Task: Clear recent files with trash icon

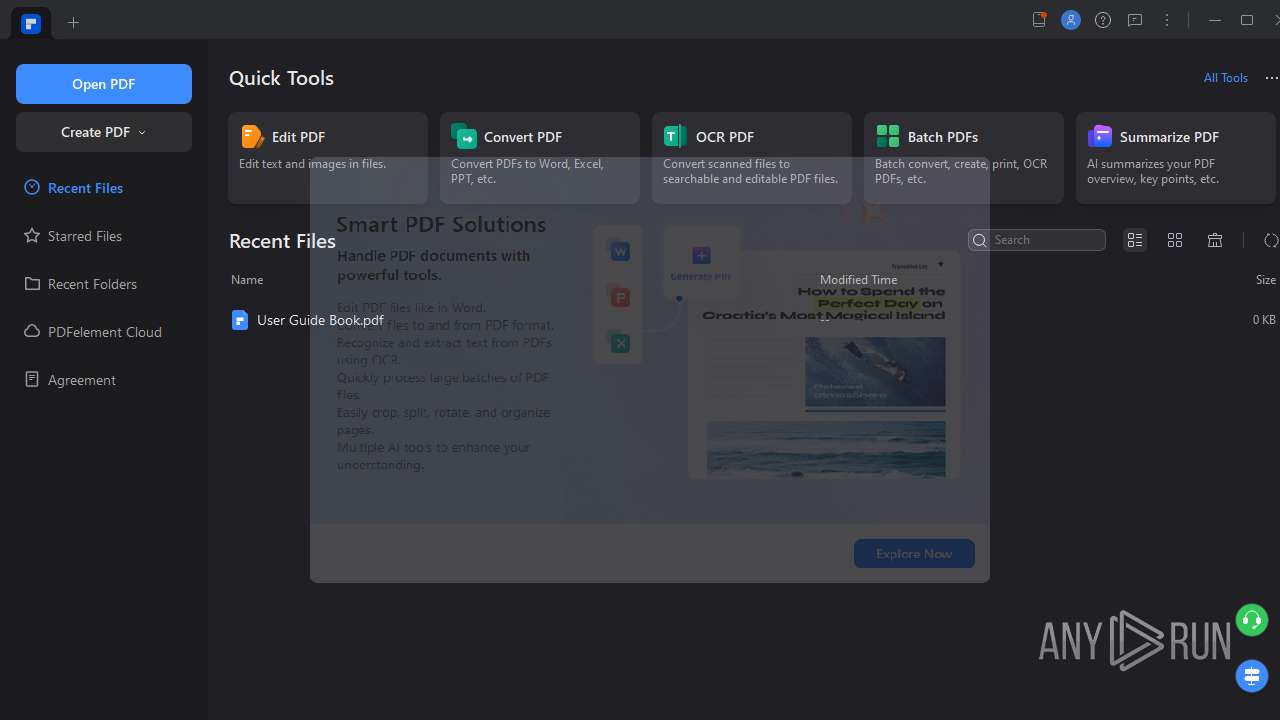Action: point(1215,240)
